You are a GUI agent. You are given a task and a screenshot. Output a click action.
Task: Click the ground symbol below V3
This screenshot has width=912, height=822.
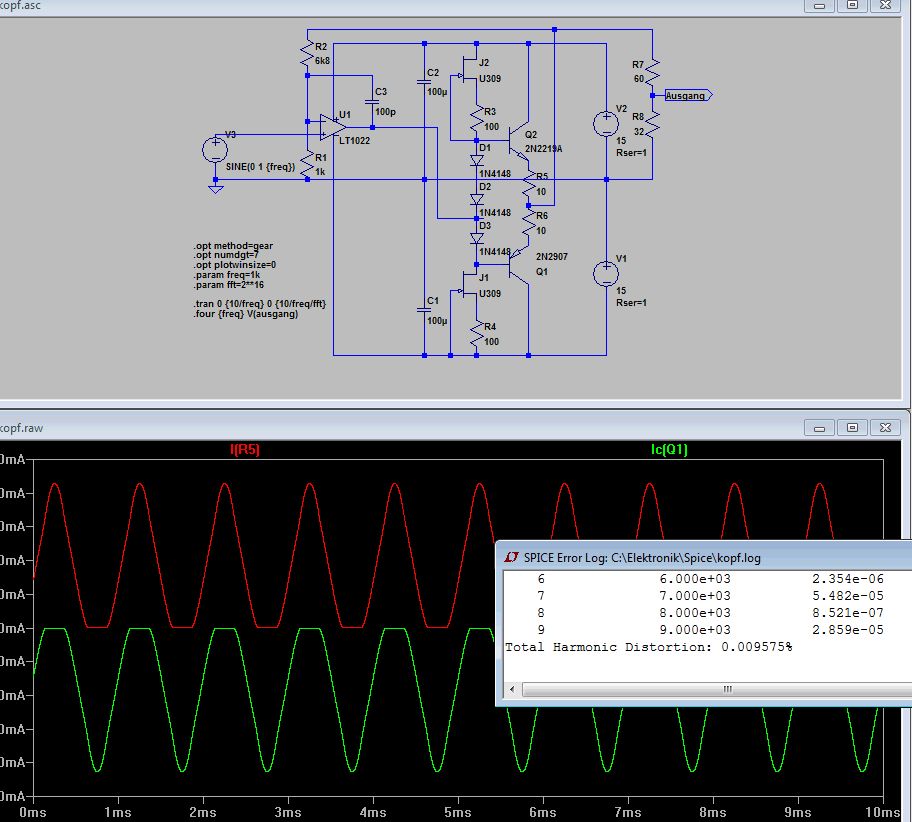click(x=216, y=187)
